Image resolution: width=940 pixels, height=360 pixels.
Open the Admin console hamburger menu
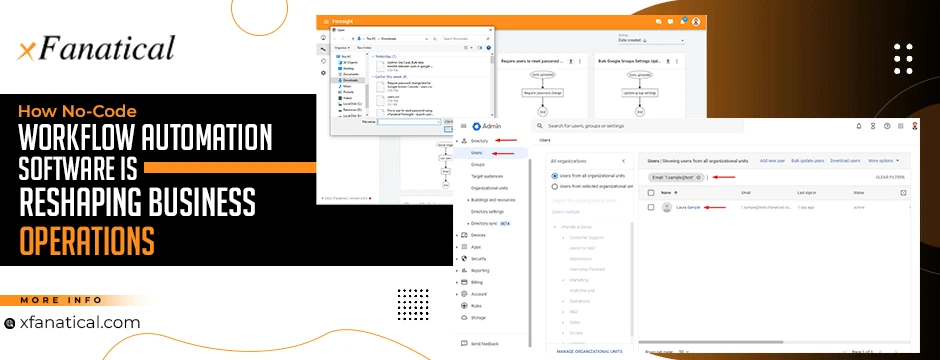[463, 126]
